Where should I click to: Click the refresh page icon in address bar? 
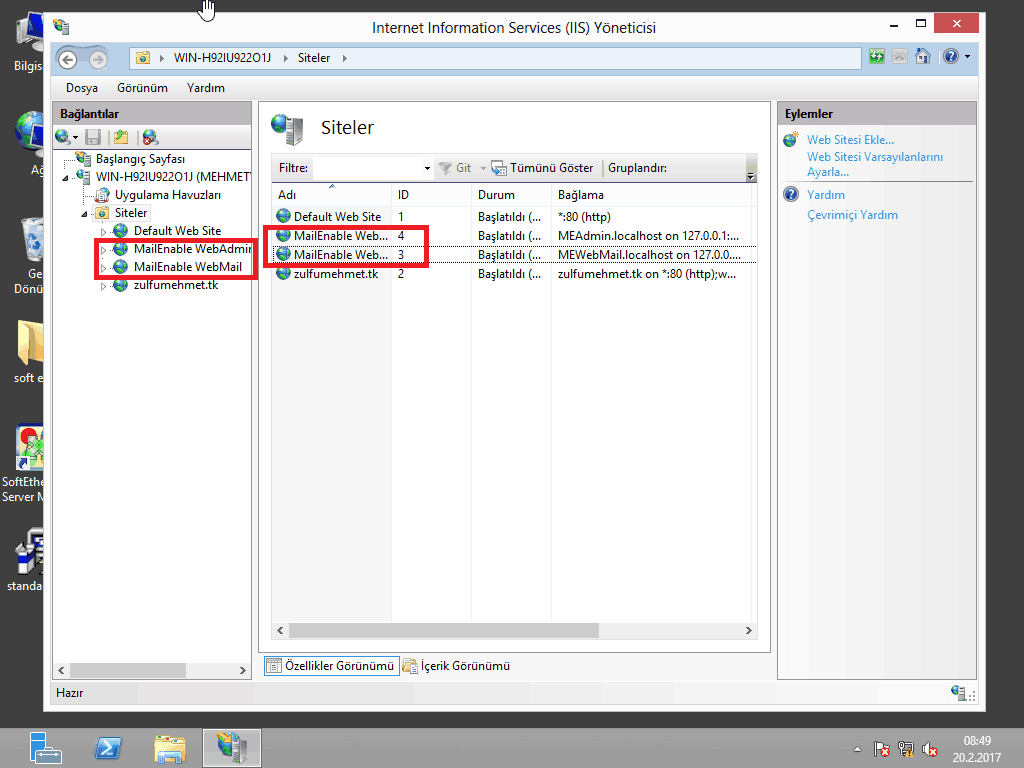pos(877,57)
